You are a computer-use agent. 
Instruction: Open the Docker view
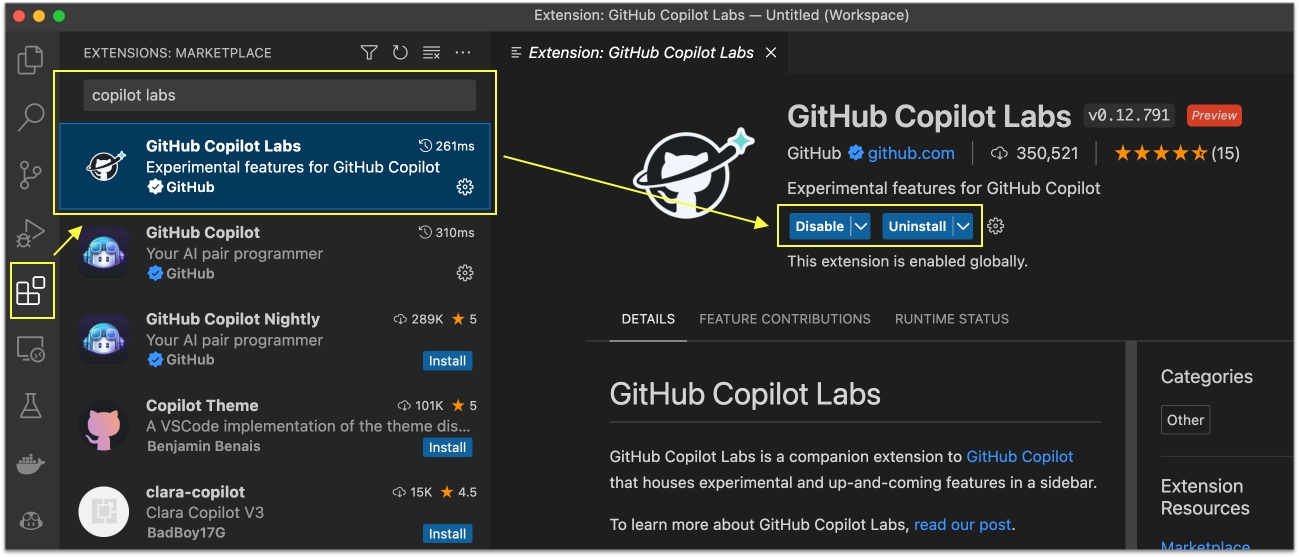point(31,464)
